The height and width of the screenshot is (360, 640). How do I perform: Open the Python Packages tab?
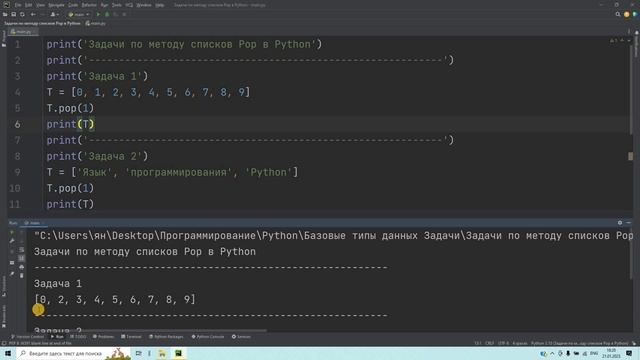click(166, 337)
